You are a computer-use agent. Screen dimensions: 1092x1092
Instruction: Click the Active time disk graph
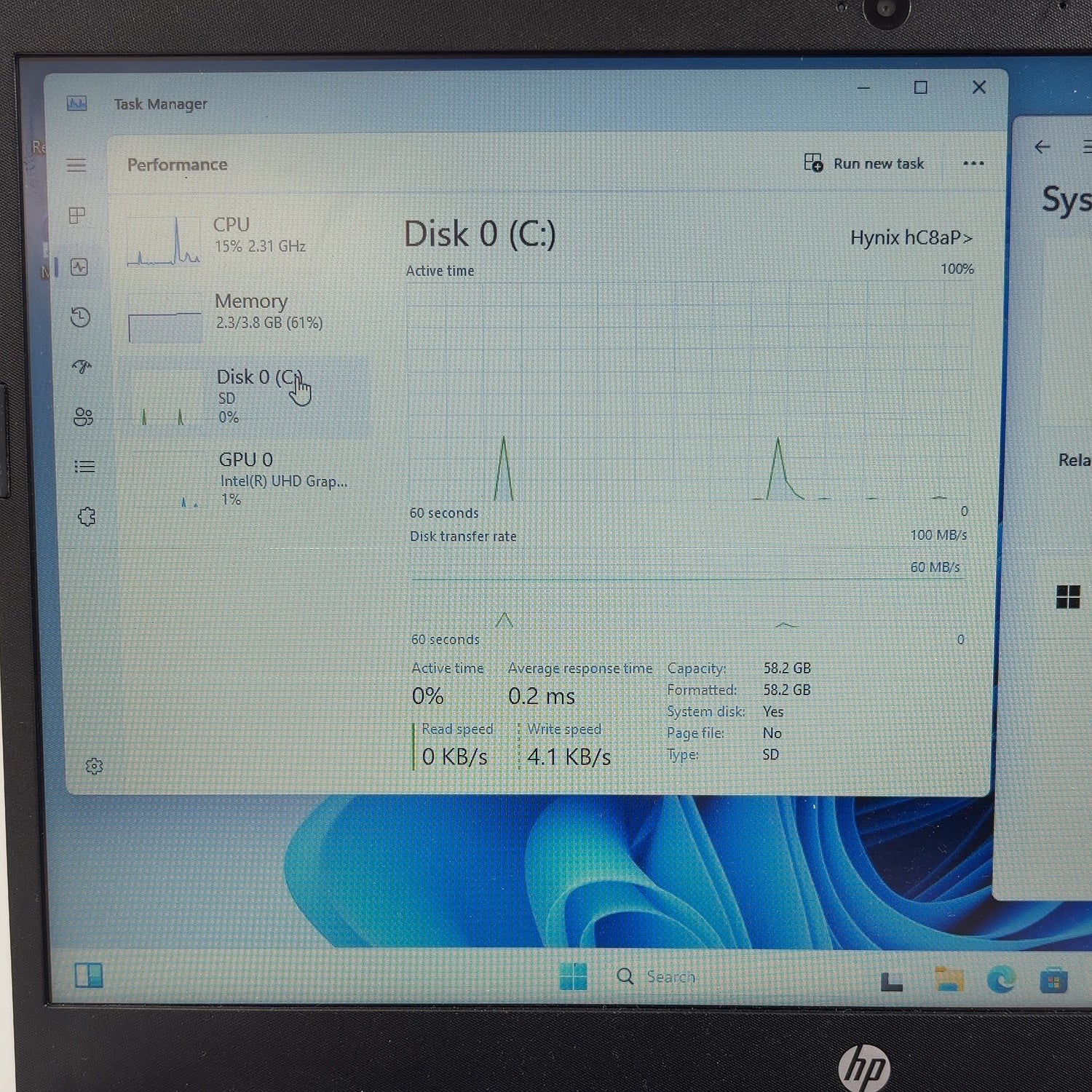pos(690,392)
